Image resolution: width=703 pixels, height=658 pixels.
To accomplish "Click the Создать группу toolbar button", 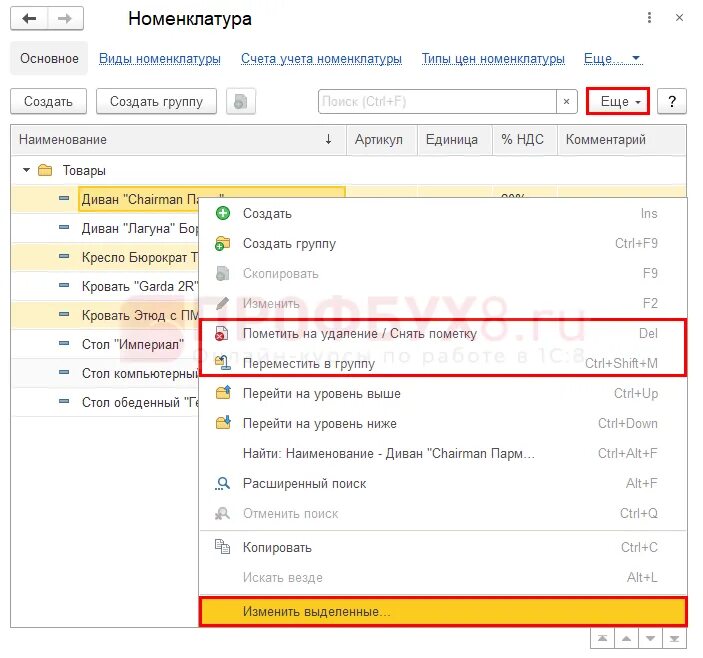I will [x=156, y=101].
